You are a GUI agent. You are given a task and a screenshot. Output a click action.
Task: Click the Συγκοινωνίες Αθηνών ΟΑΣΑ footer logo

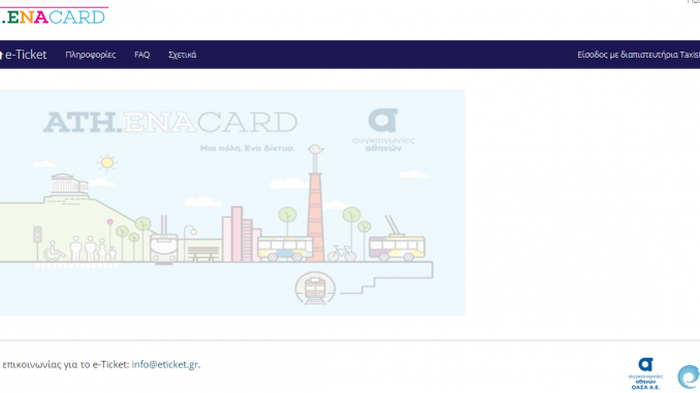tap(646, 373)
